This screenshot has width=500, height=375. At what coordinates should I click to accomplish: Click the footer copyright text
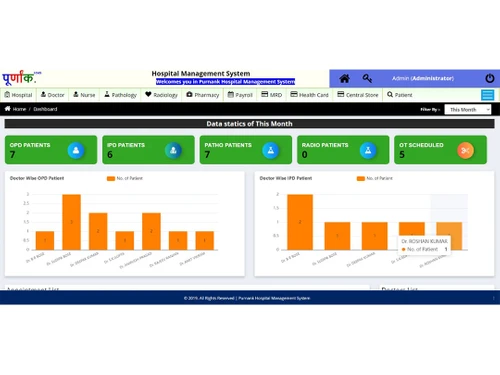tap(247, 298)
